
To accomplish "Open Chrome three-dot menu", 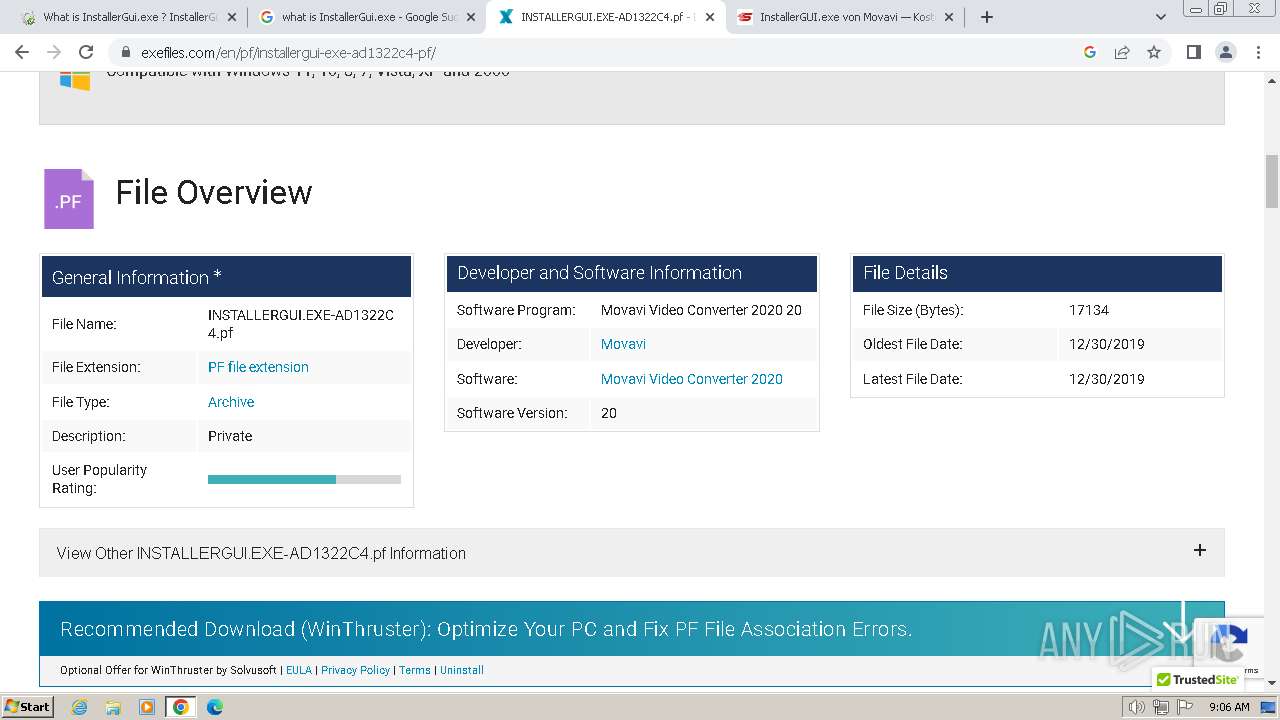I will coord(1259,52).
